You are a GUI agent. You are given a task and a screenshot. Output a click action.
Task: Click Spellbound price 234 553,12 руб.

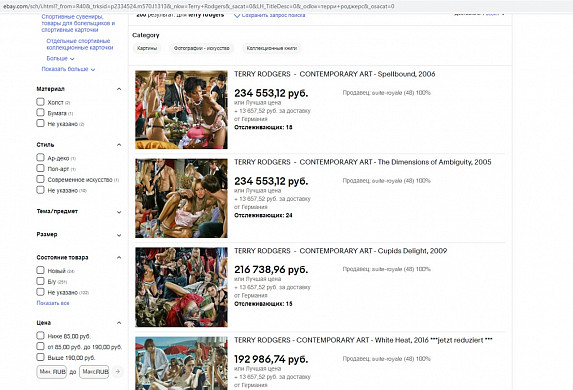[271, 93]
